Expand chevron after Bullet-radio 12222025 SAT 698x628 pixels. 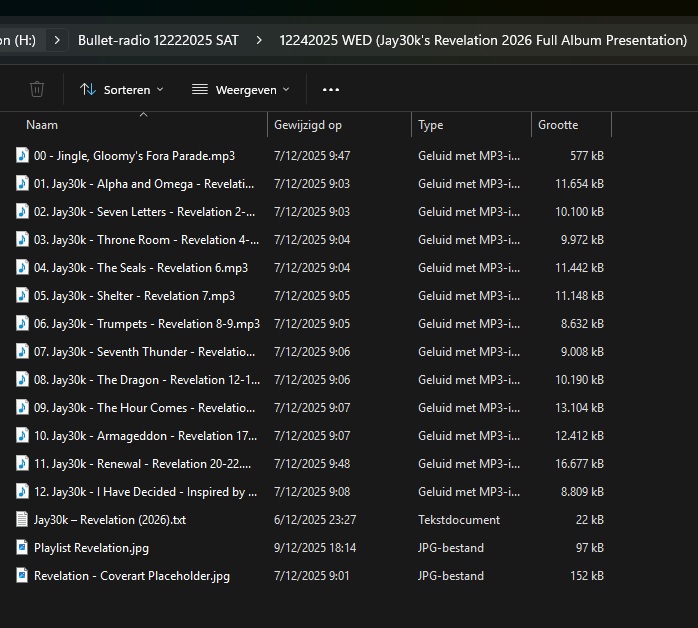tap(259, 41)
